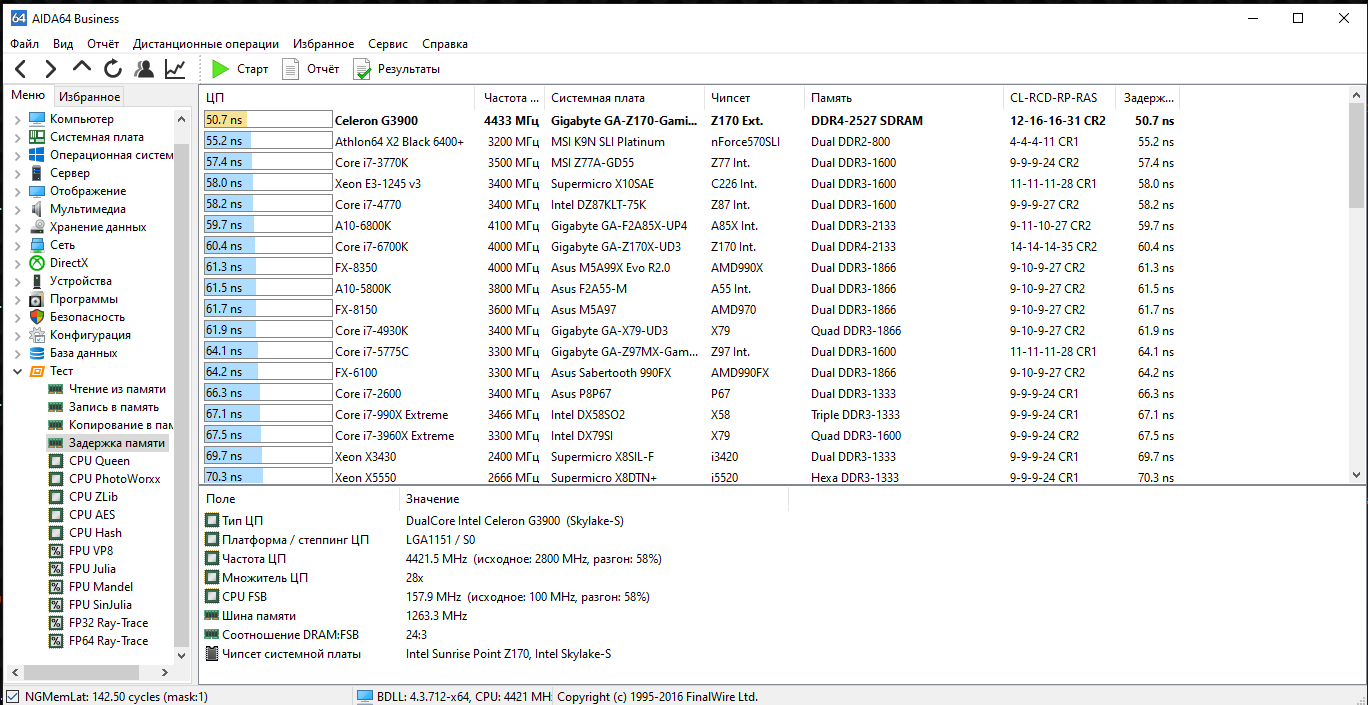Collapse the Тест tree node
This screenshot has height=705, width=1368.
click(17, 371)
